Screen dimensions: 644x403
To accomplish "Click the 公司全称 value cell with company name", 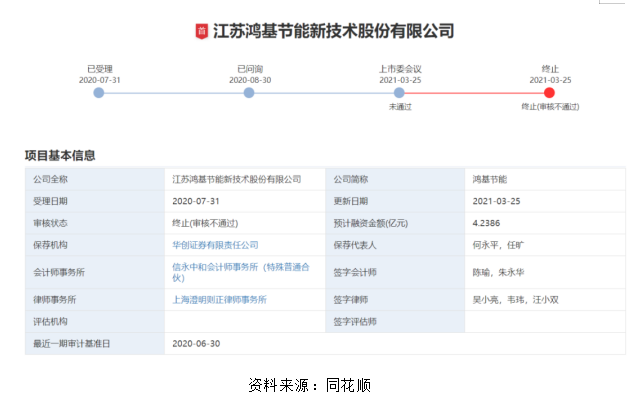I will click(x=245, y=180).
